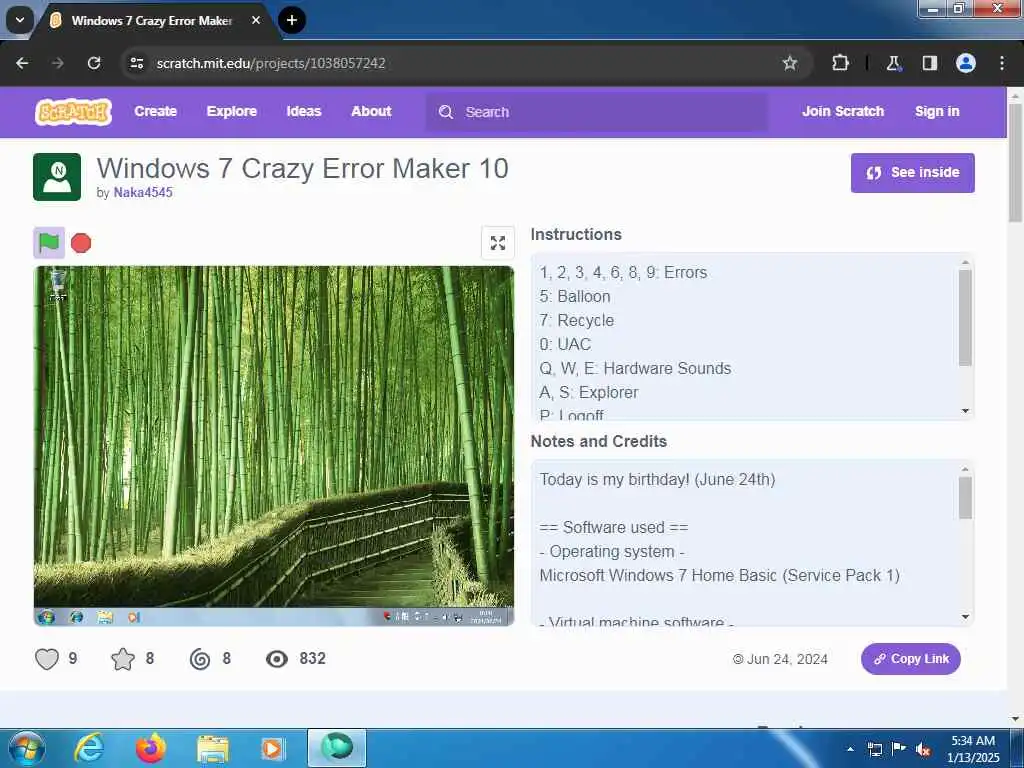Show hidden system tray icons

(x=850, y=749)
